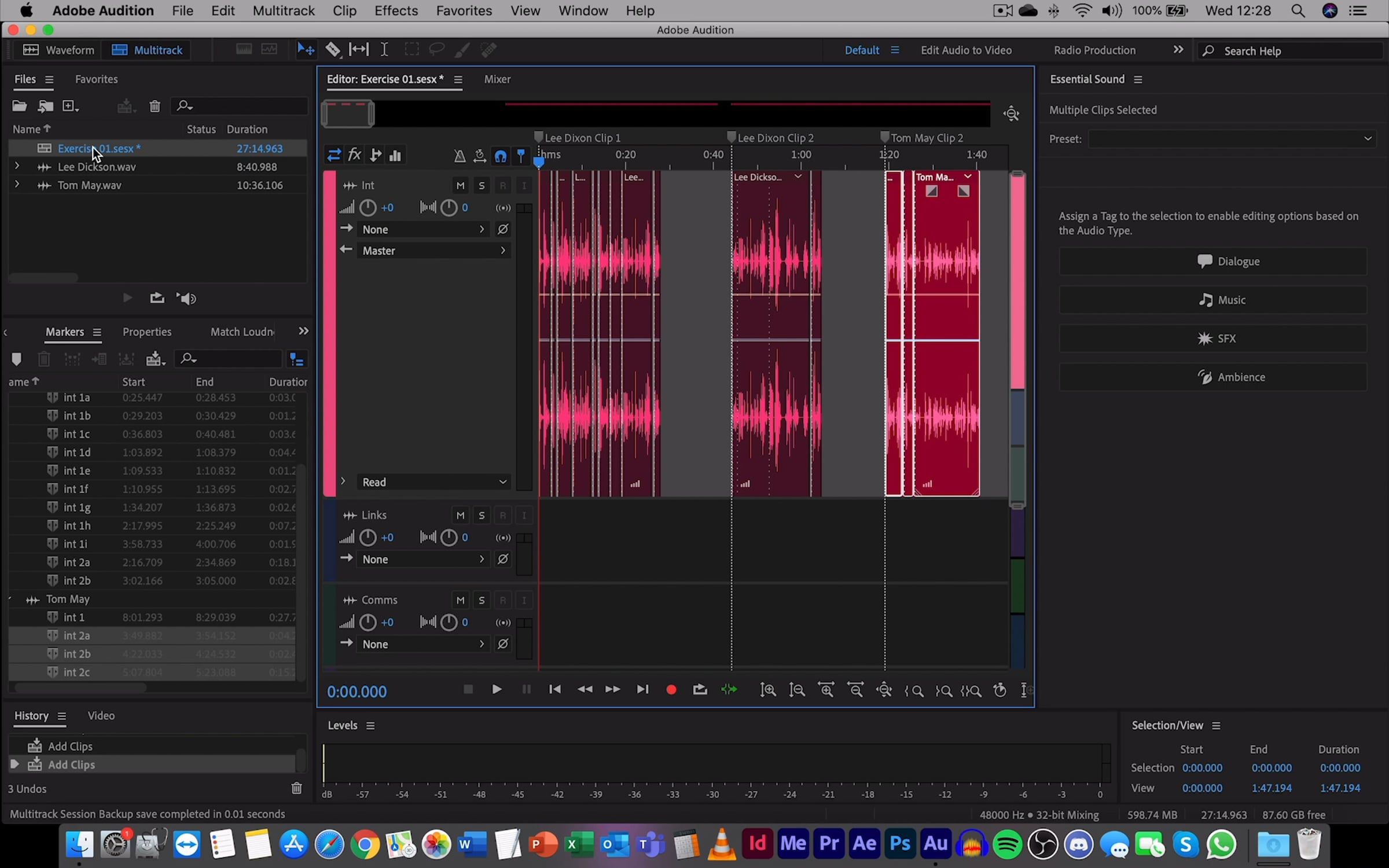Click the fx effects icon in editor
The image size is (1389, 868).
(x=354, y=155)
